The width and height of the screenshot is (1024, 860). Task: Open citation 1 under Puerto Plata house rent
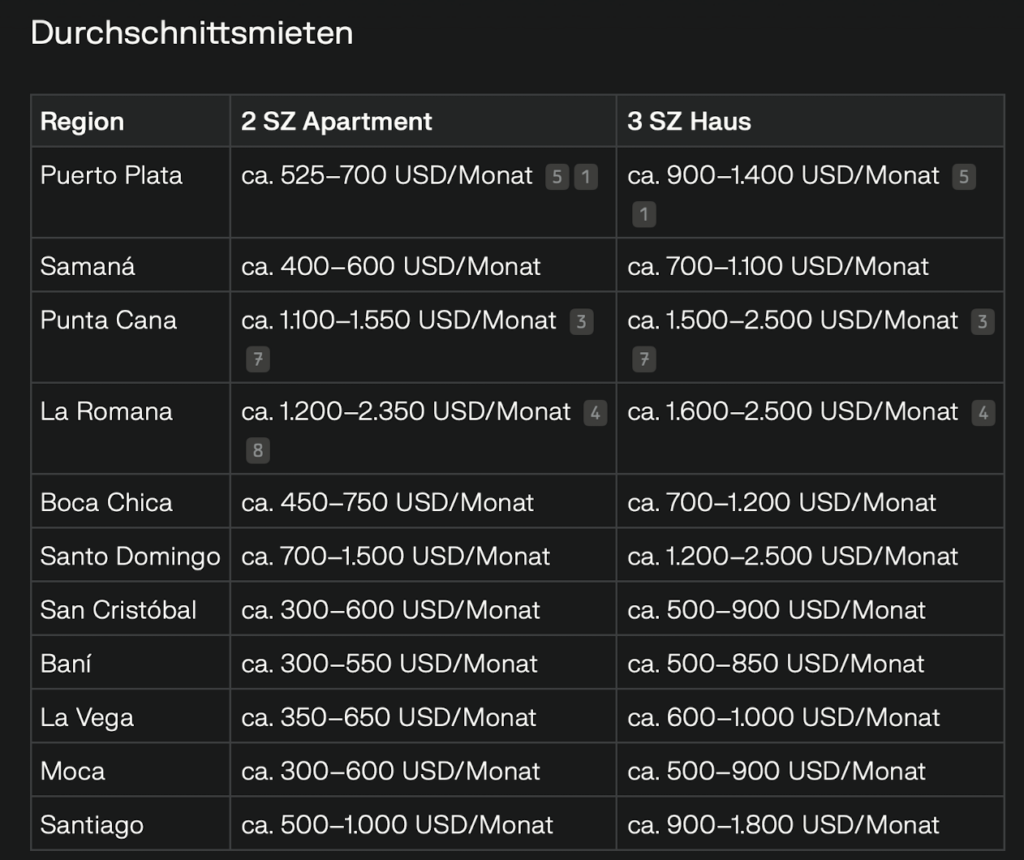644,215
